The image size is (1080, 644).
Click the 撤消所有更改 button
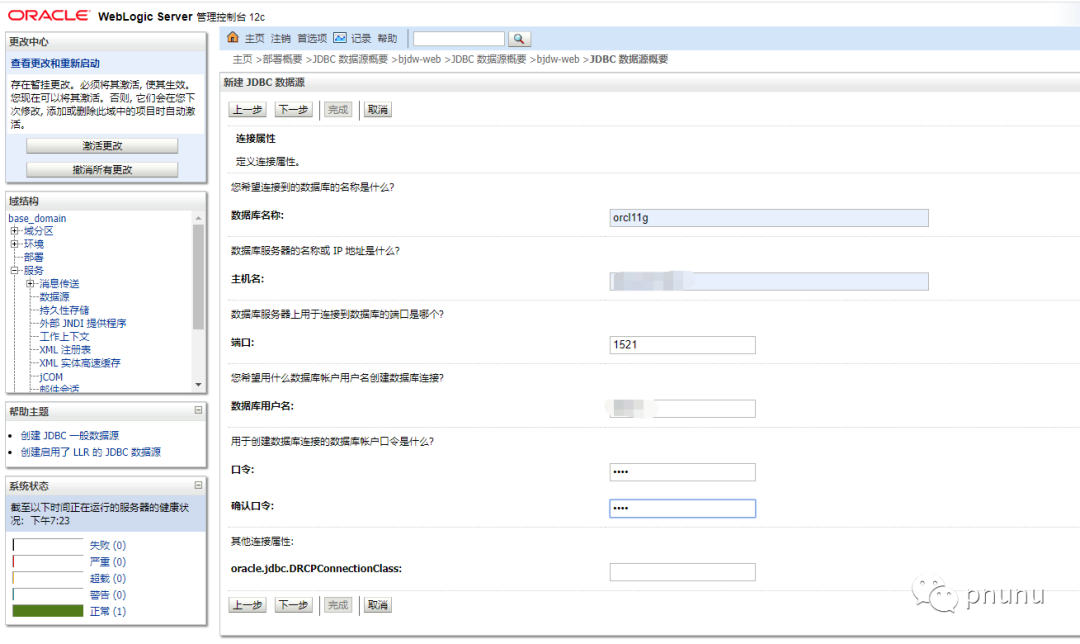102,169
